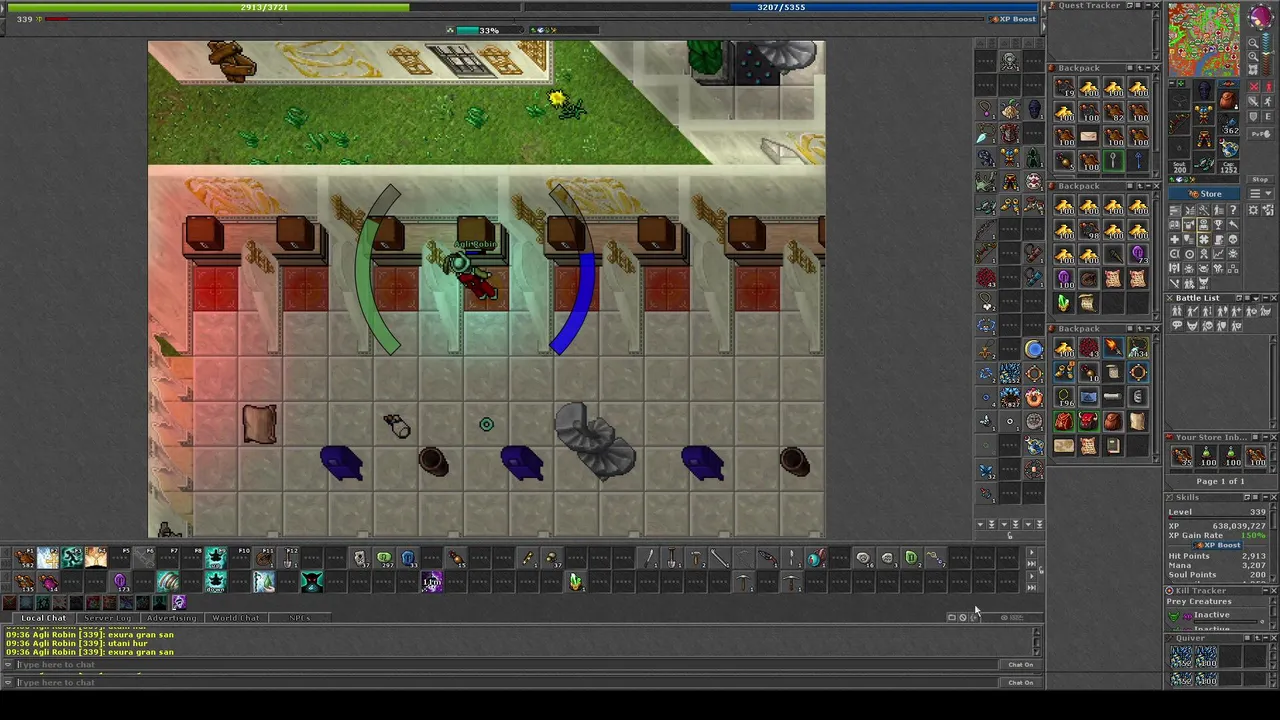The image size is (1280, 720).
Task: Use the shovel on action bar
Action: pyautogui.click(x=672, y=557)
